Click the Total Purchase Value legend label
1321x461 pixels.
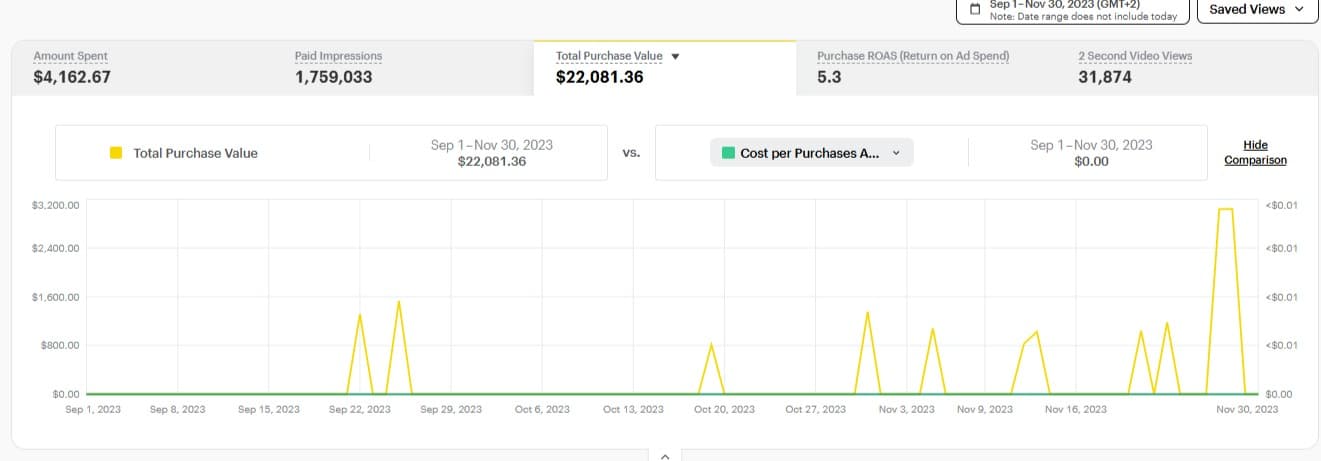click(195, 153)
